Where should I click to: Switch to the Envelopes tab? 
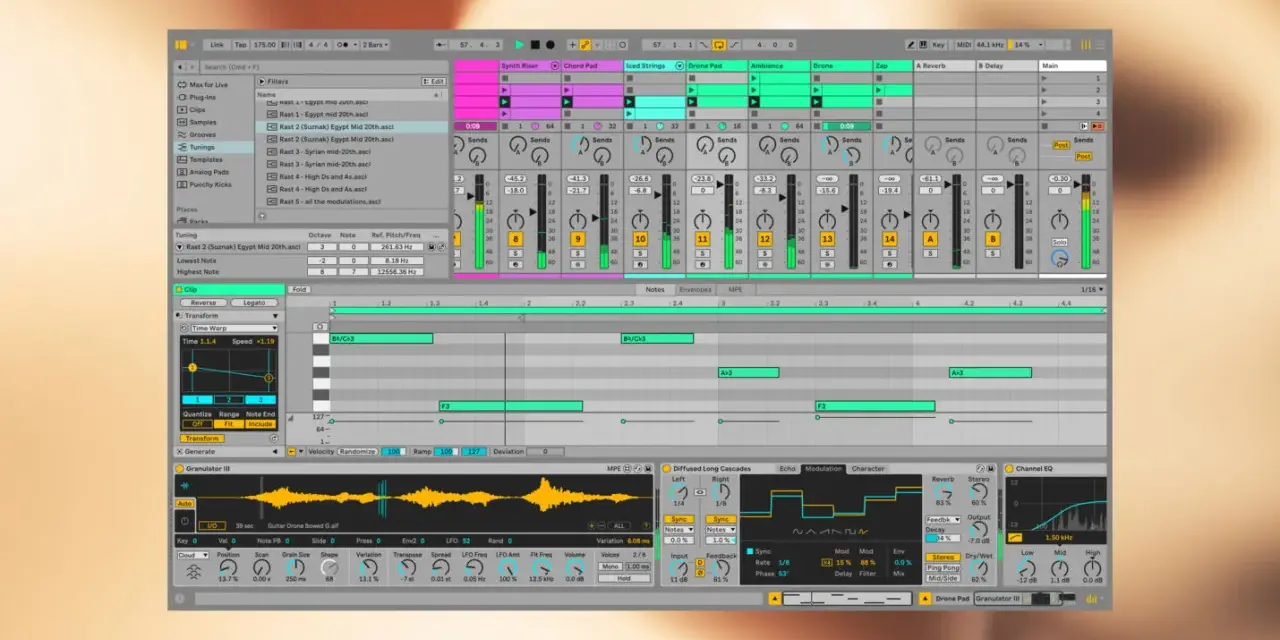(x=695, y=290)
